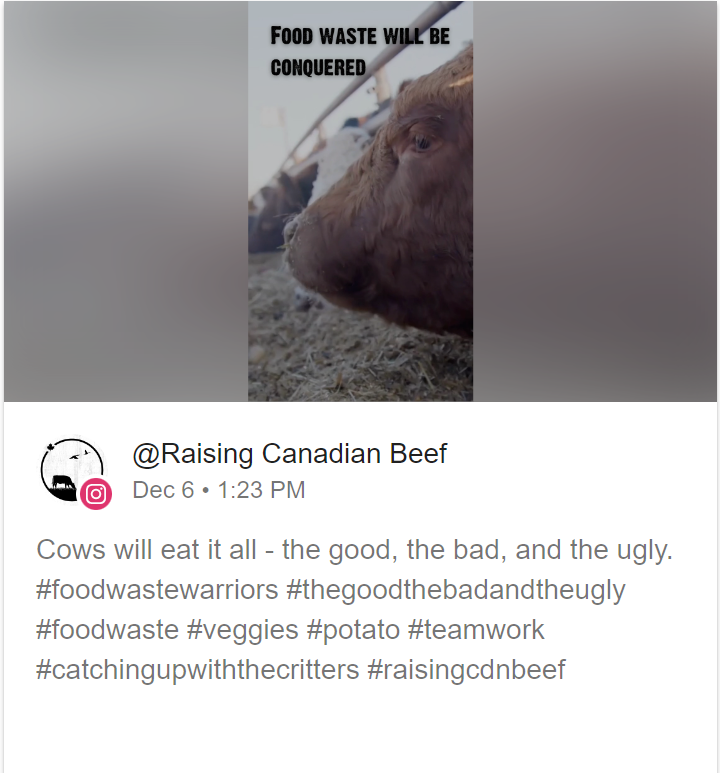Open the #thegoodthebadandtheugly hashtag
720x773 pixels.
point(455,590)
